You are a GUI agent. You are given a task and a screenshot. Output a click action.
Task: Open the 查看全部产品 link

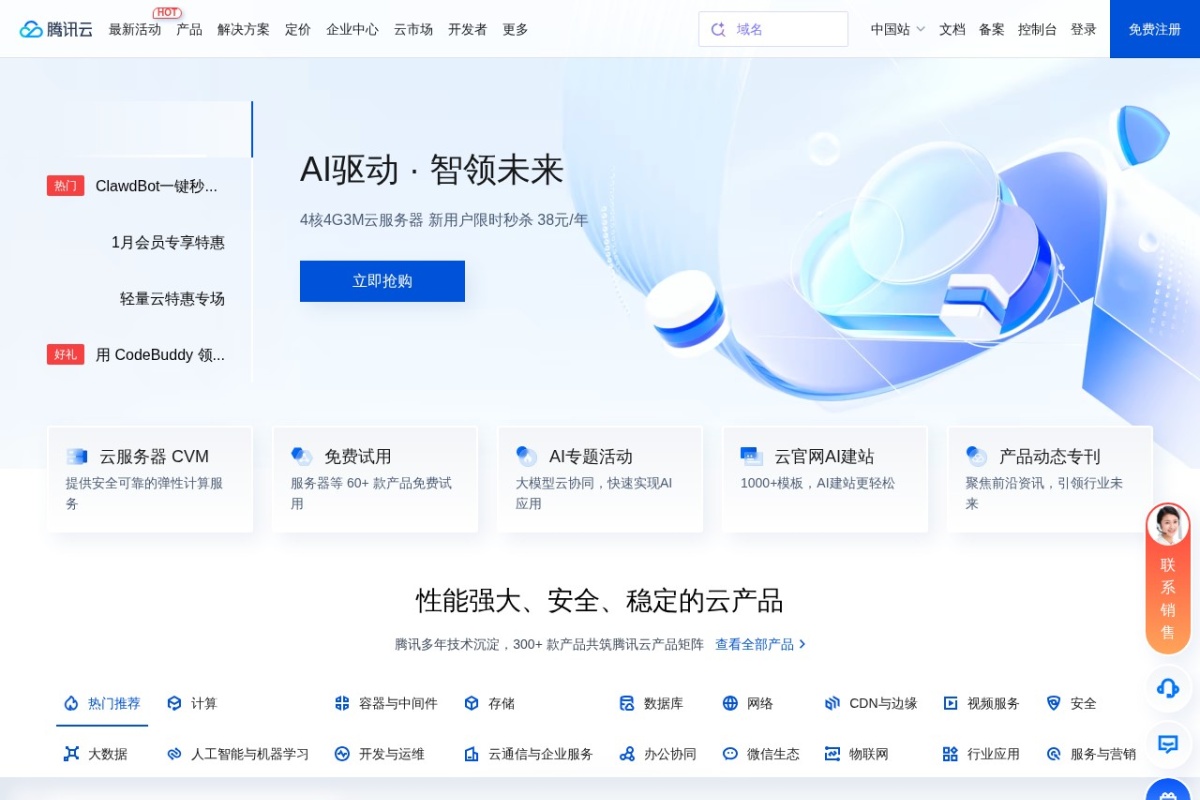point(755,644)
